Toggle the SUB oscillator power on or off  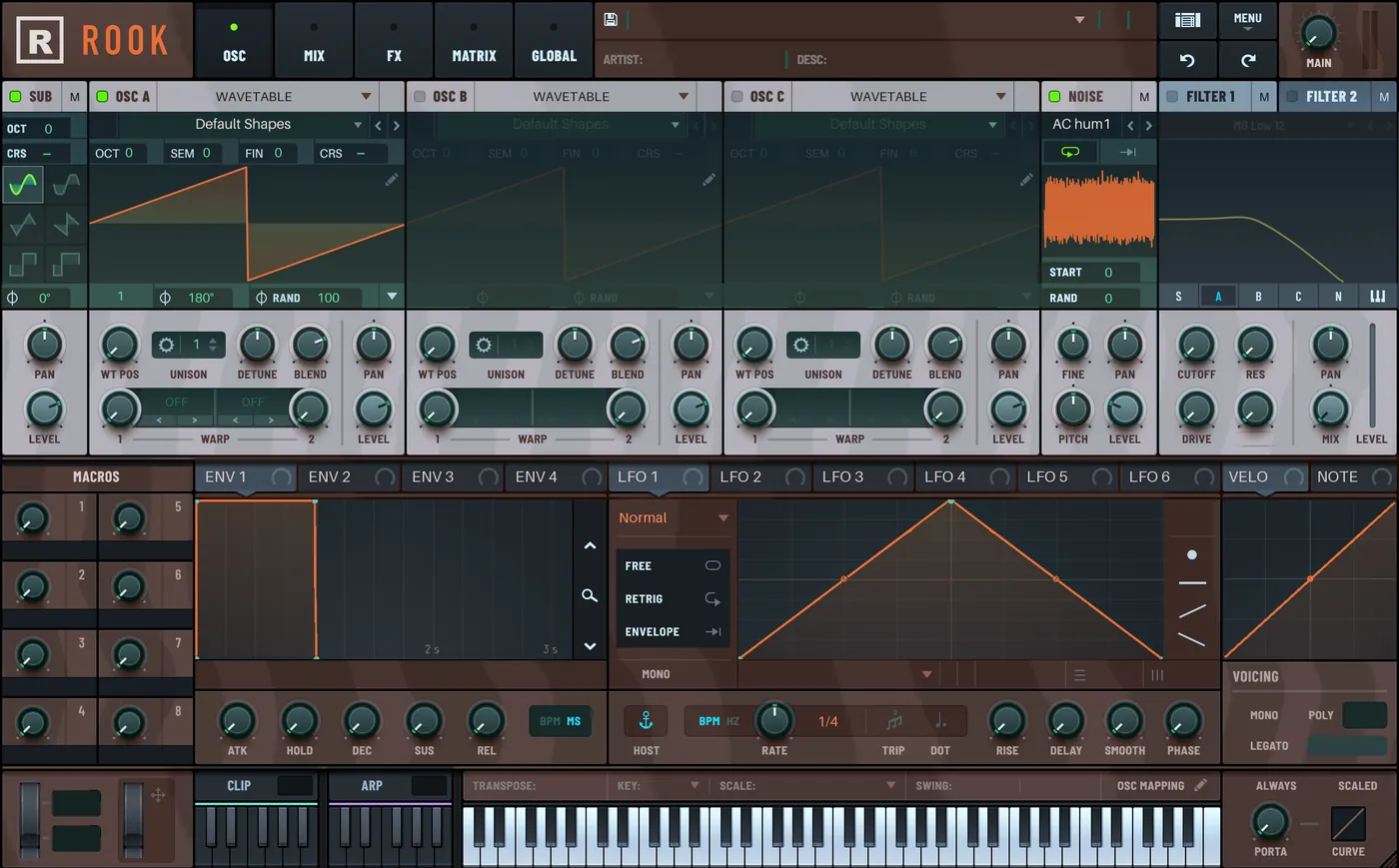[15, 97]
